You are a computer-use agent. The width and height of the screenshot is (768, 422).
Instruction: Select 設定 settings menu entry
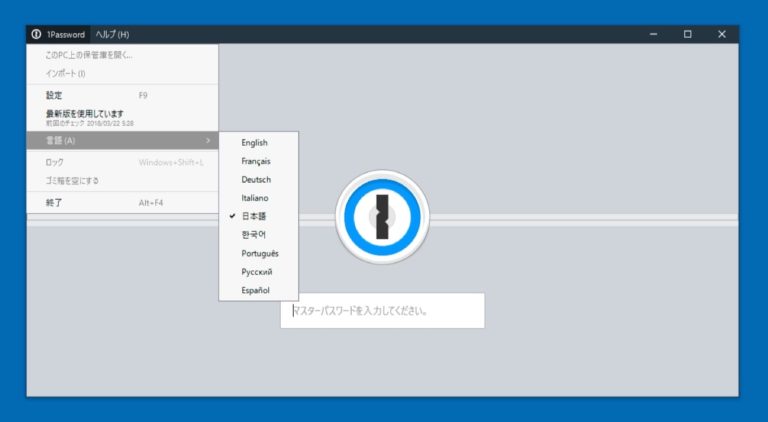tap(54, 96)
